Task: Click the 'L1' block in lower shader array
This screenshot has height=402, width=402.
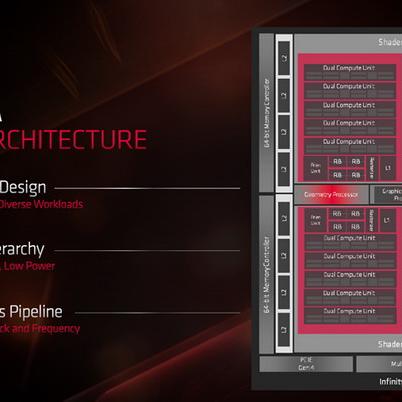Action: tap(387, 220)
